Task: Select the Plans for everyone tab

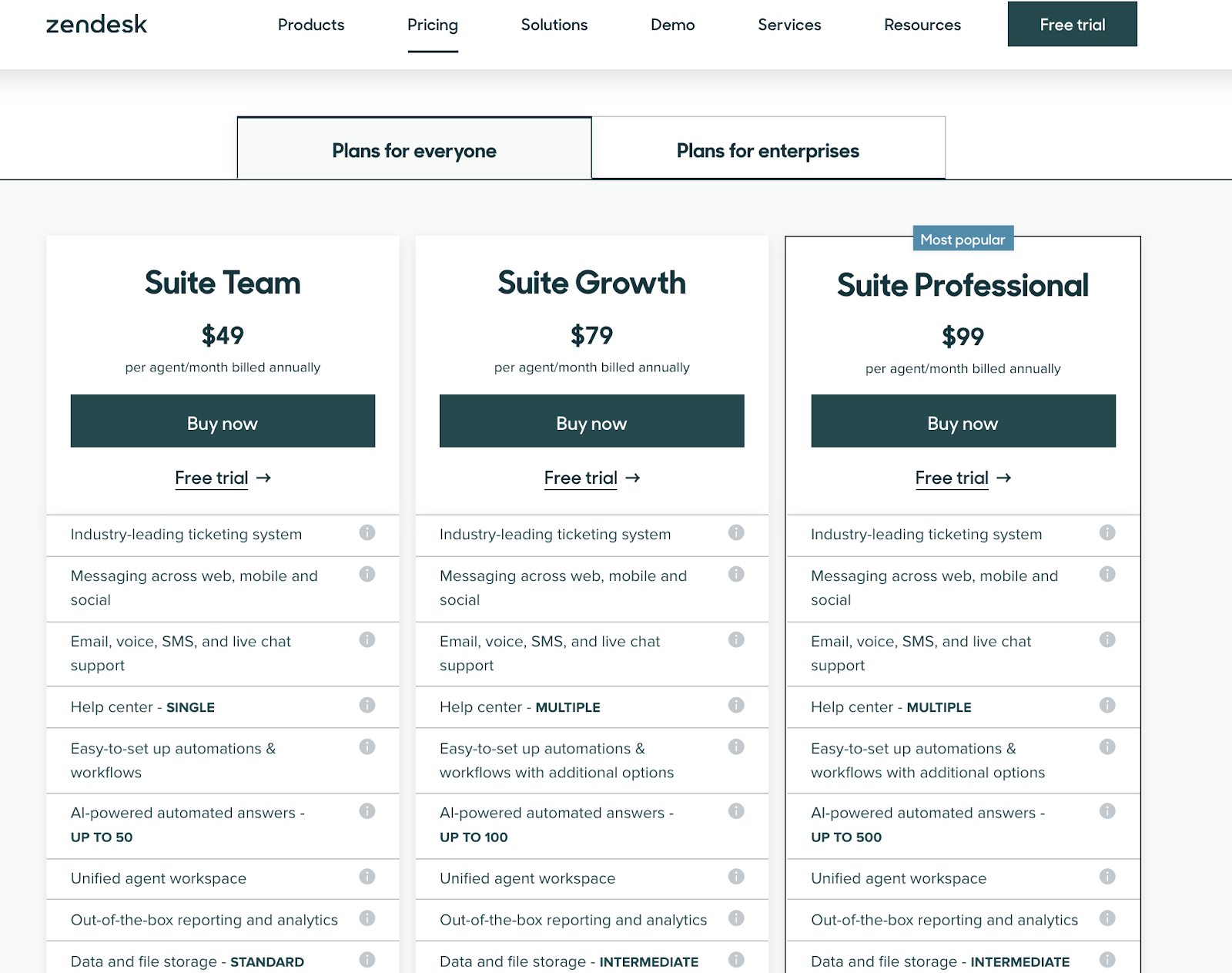Action: [x=414, y=148]
